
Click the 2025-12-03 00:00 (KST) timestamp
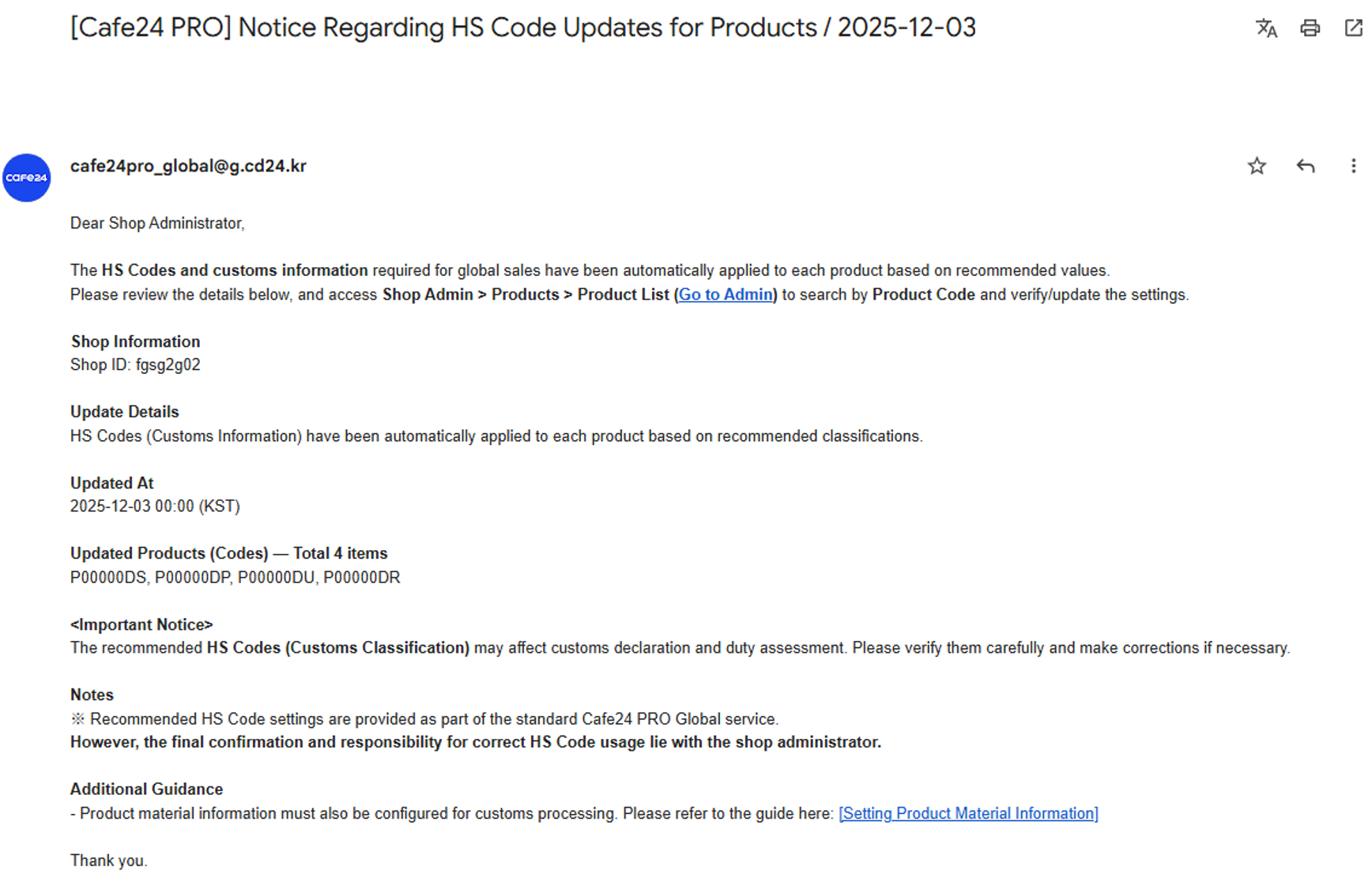155,507
